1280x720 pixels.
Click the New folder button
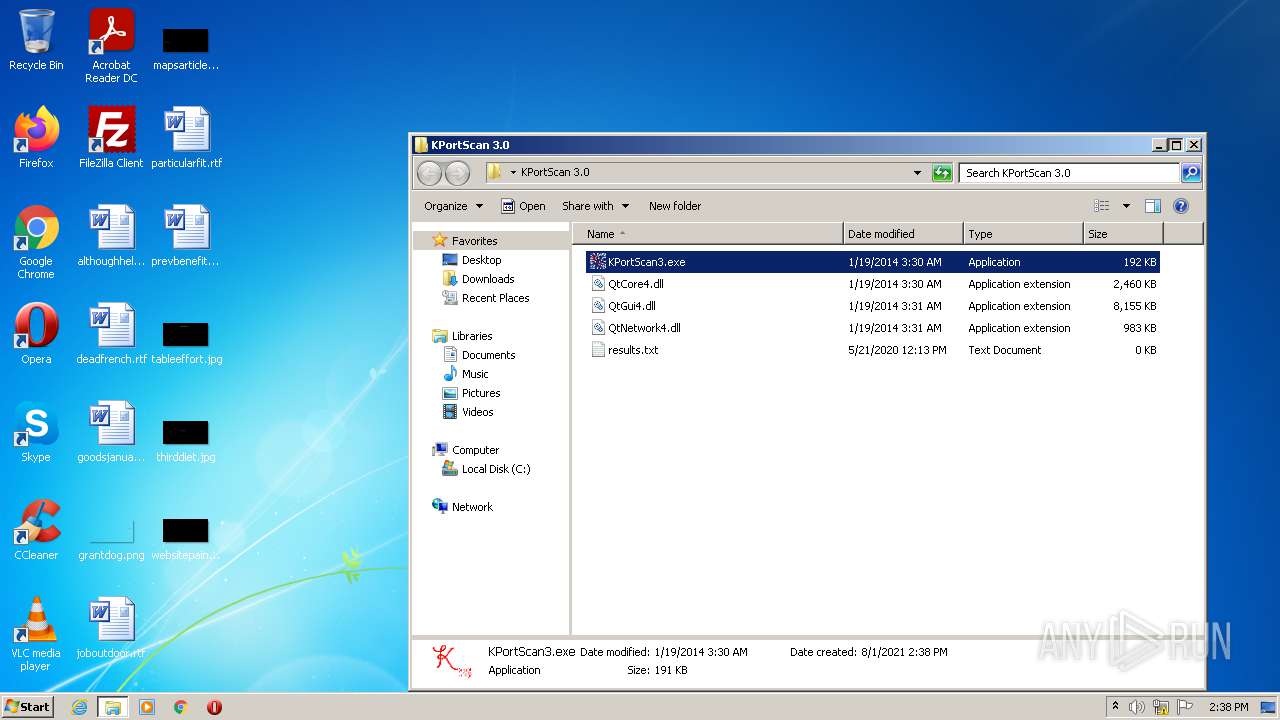[x=675, y=206]
